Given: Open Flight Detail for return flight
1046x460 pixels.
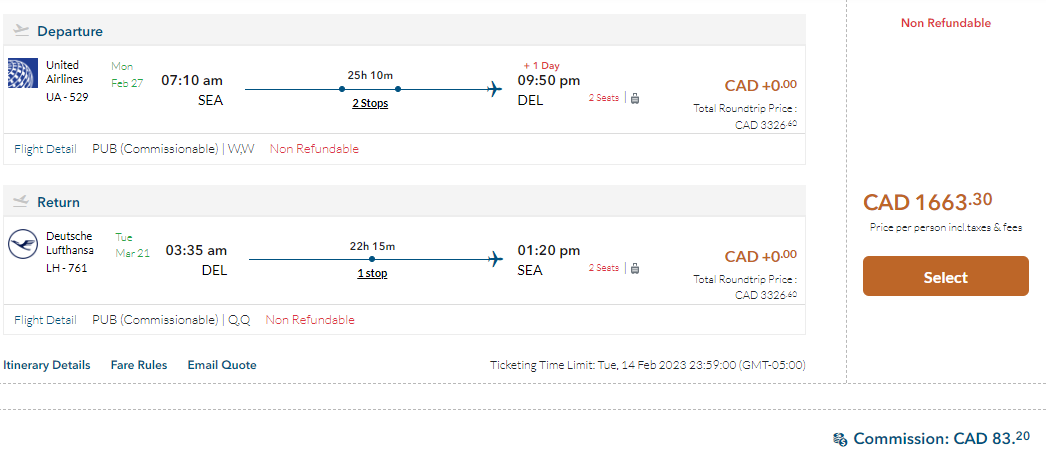Looking at the screenshot, I should point(45,320).
